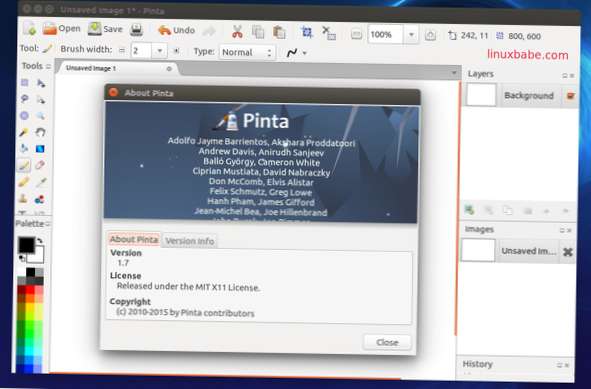Toggle Background layer visibility checkbox

coord(571,96)
